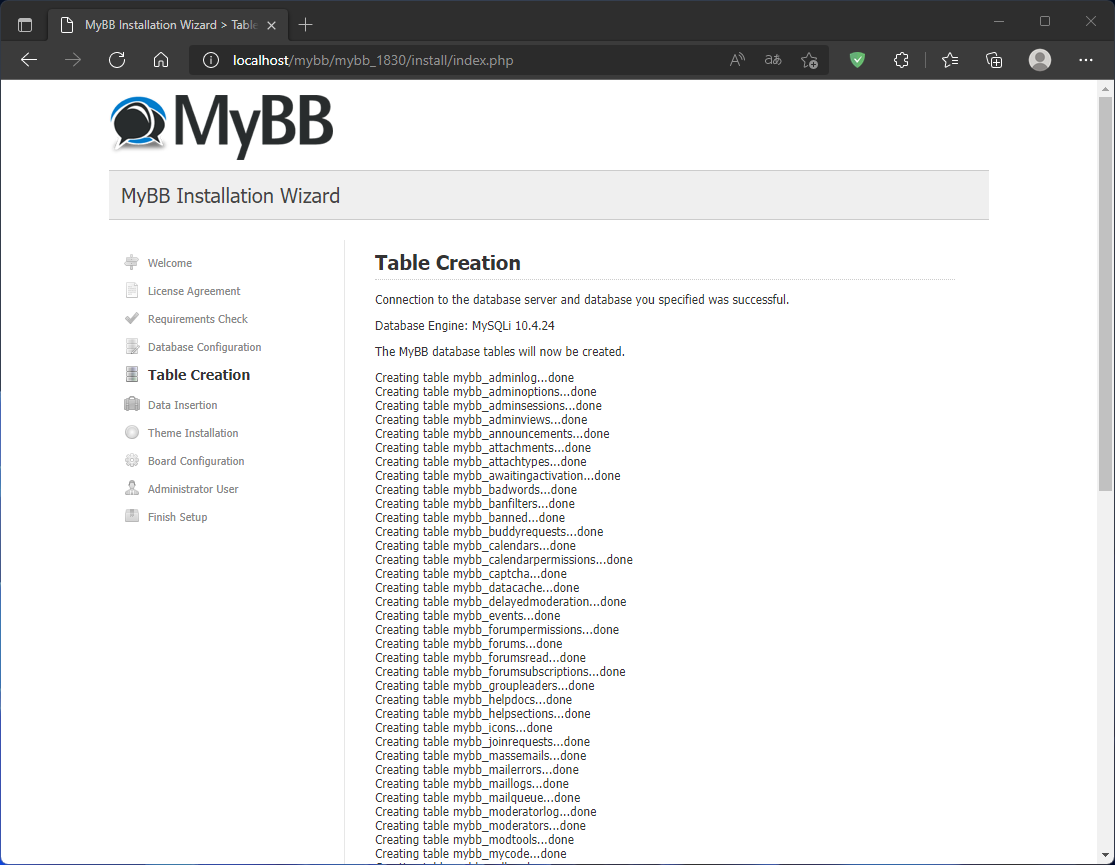This screenshot has width=1115, height=865.
Task: Select Board Configuration step
Action: coord(196,461)
